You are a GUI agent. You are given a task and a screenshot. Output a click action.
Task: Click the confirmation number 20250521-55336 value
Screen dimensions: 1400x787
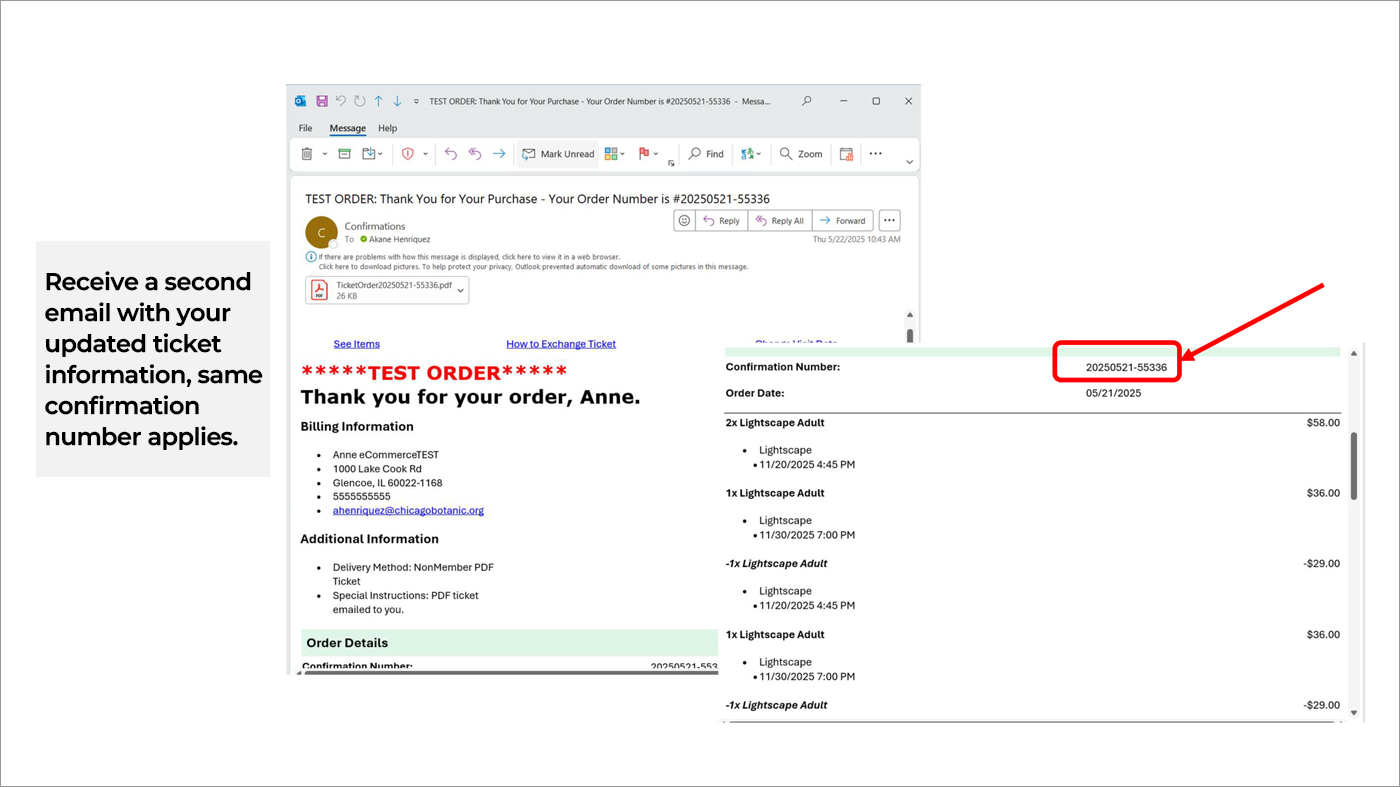[1126, 367]
